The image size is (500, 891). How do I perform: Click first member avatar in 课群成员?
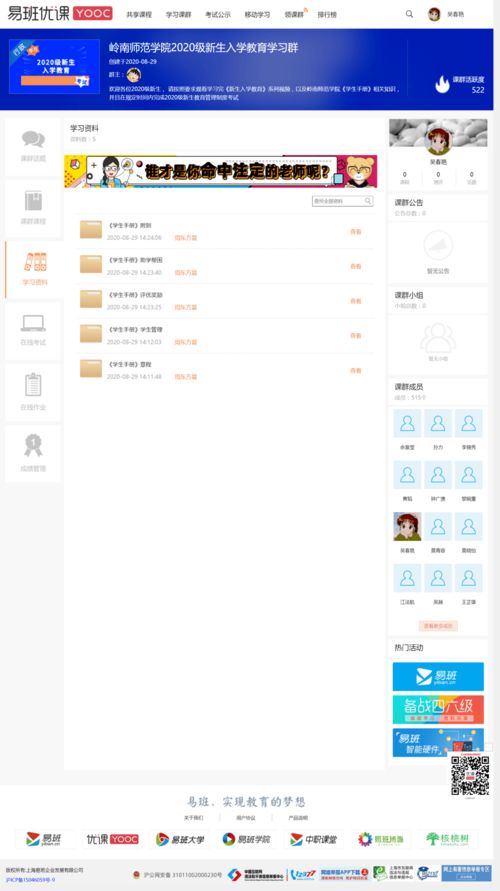(407, 423)
